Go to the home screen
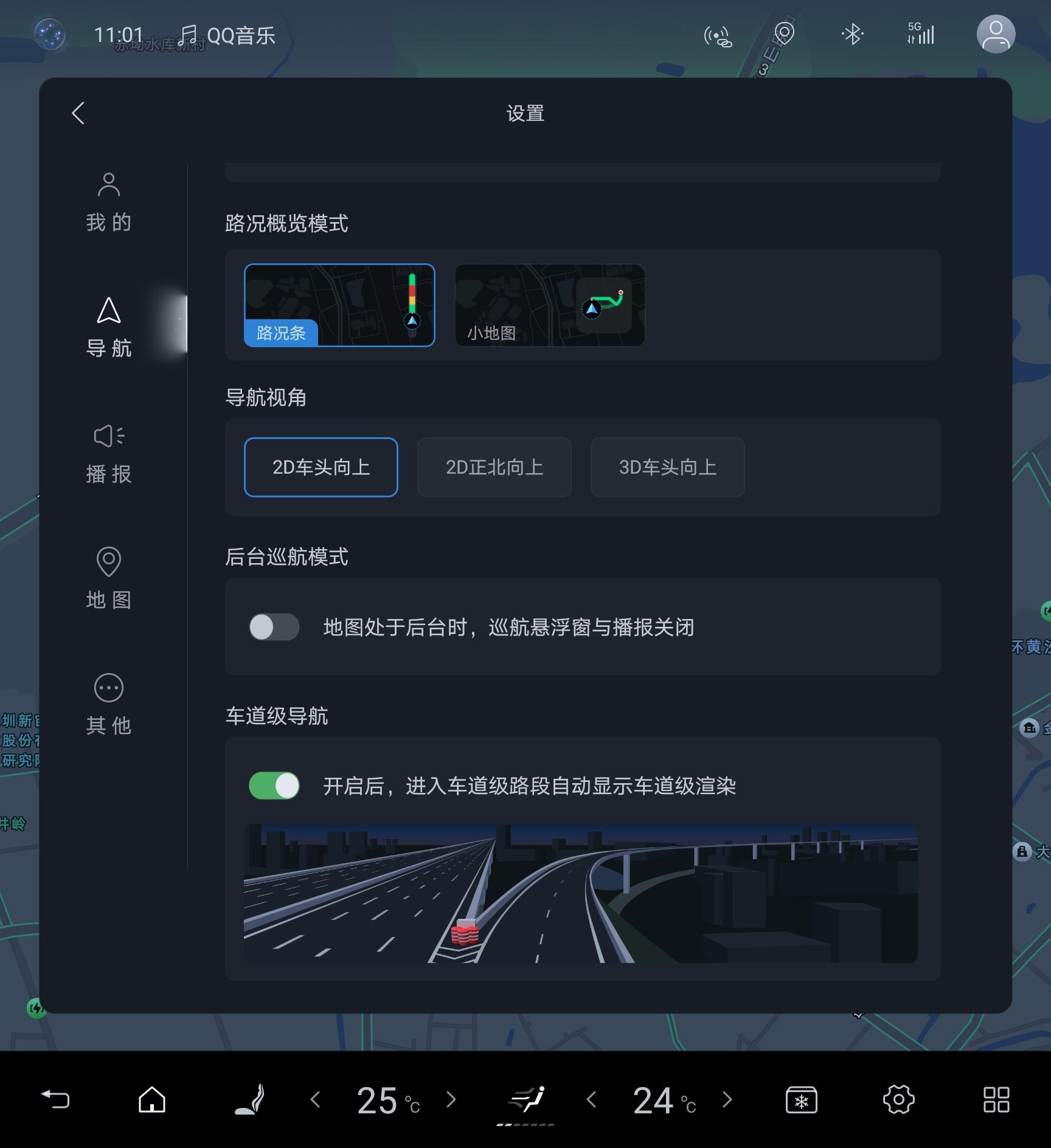The height and width of the screenshot is (1148, 1051). (x=152, y=1099)
